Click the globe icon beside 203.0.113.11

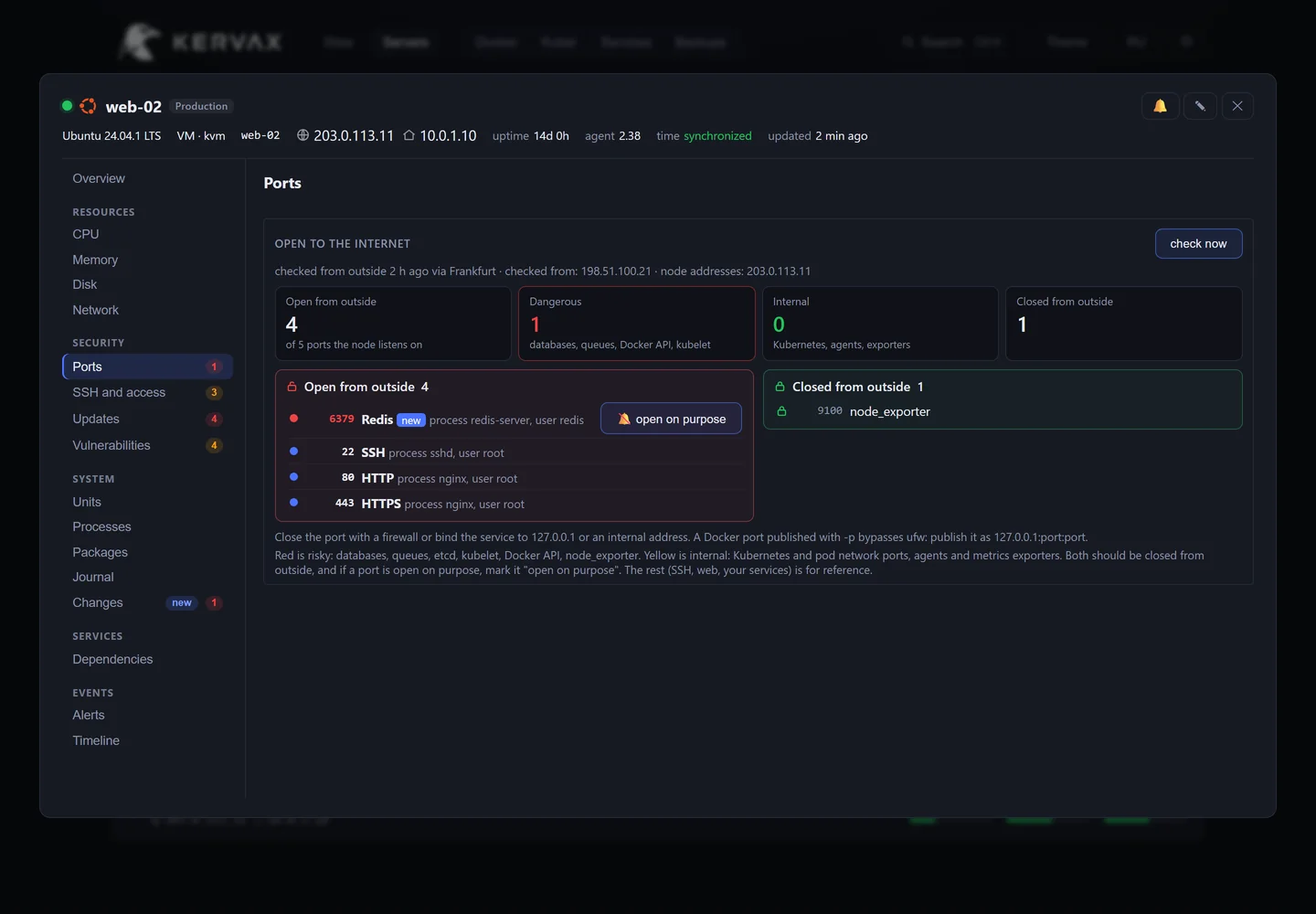(303, 135)
